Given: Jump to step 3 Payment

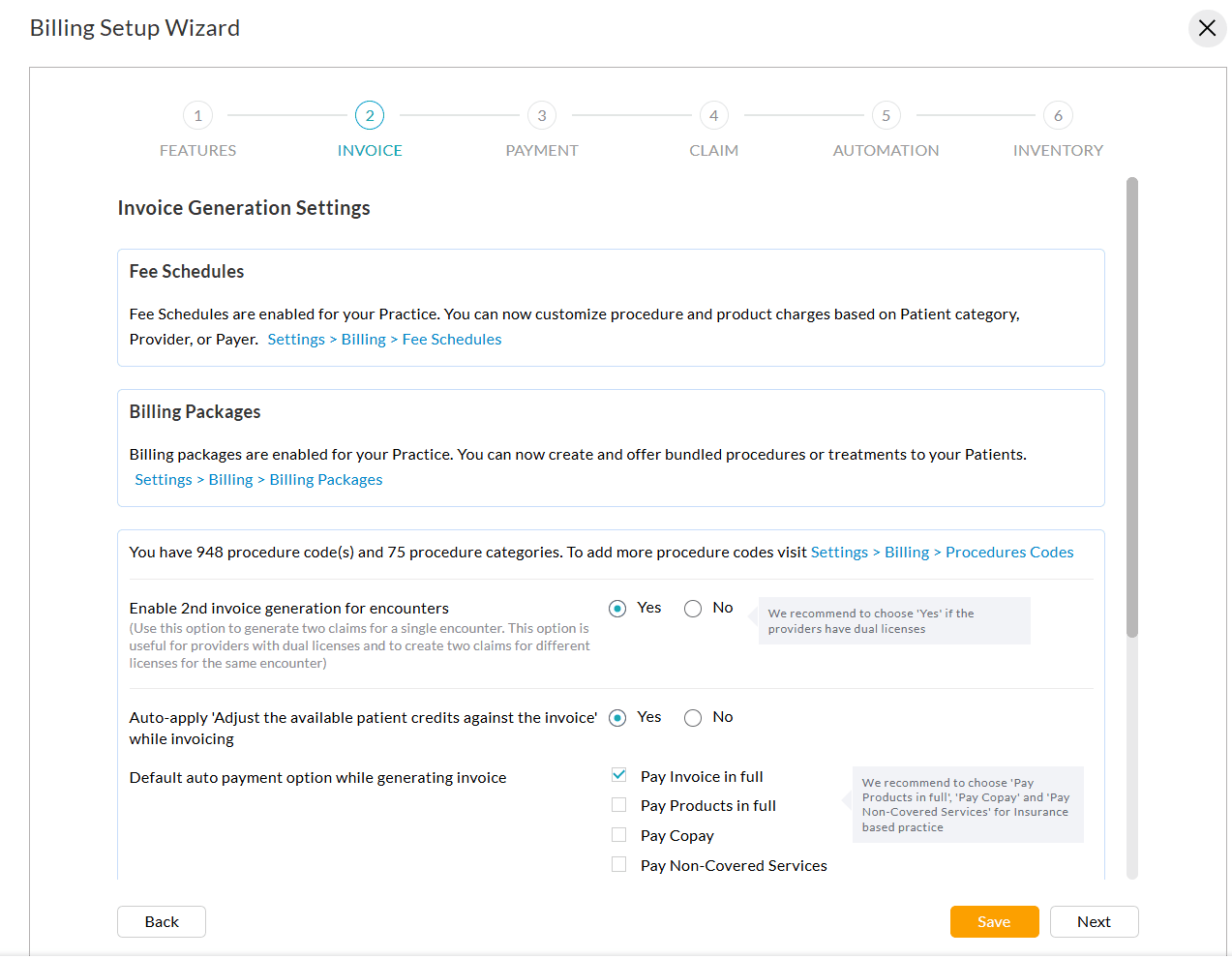Looking at the screenshot, I should click(x=542, y=115).
